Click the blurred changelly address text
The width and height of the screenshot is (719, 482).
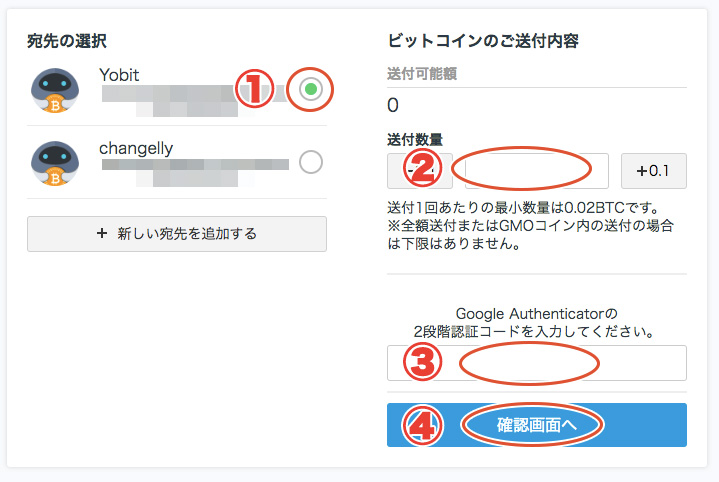(x=195, y=172)
